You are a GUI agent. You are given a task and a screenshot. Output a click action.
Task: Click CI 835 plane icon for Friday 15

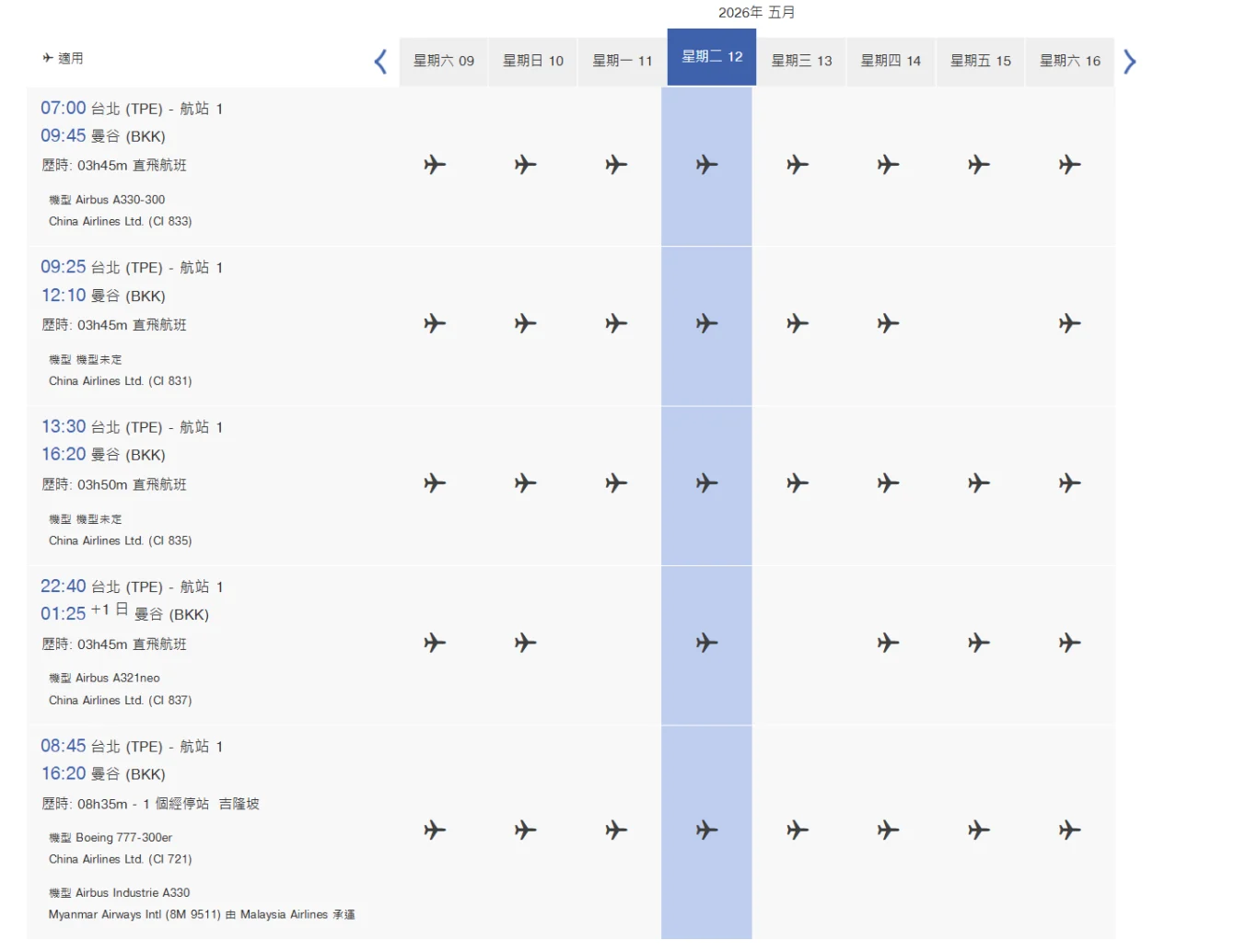[x=979, y=483]
